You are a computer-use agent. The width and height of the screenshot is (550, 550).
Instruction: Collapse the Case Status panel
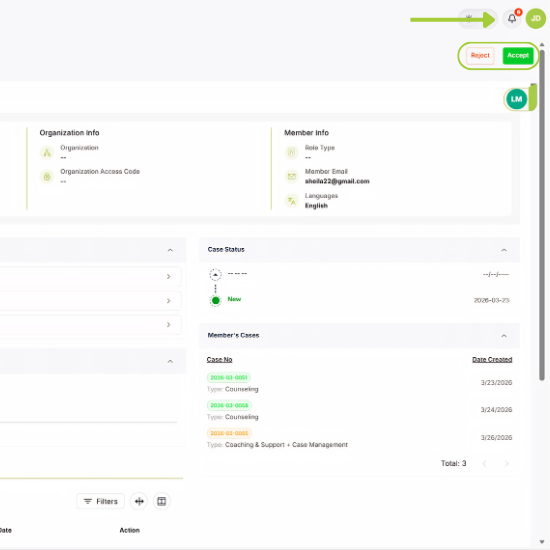[504, 250]
